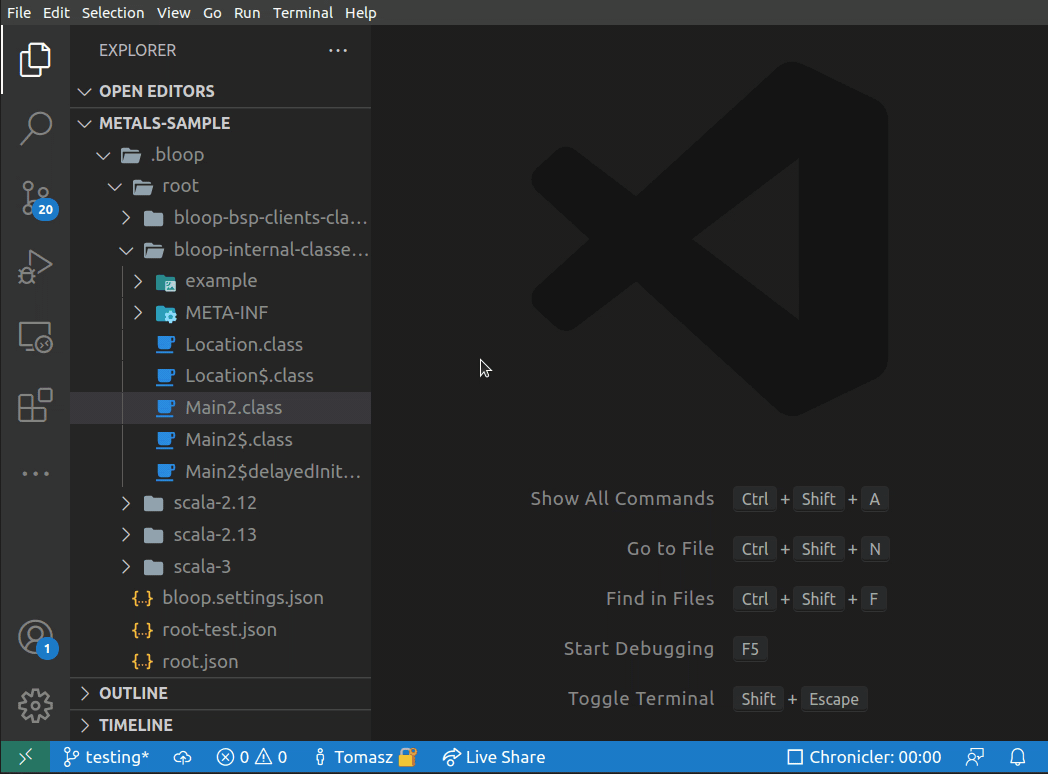Open the Selection menu
The width and height of the screenshot is (1048, 774).
[113, 13]
